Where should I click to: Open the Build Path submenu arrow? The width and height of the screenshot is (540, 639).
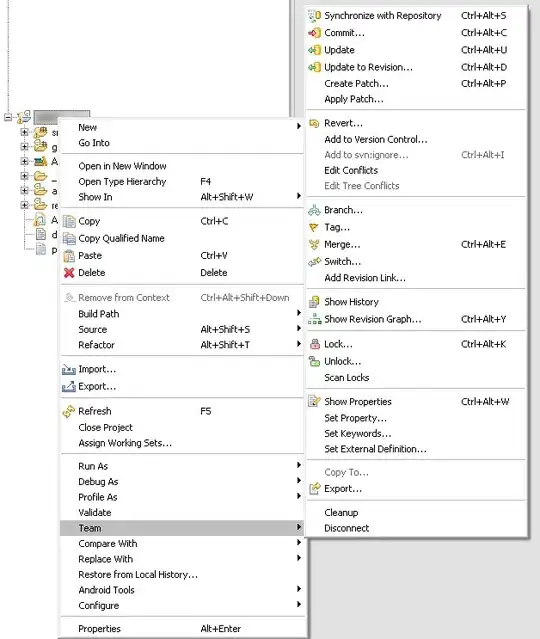[x=299, y=313]
